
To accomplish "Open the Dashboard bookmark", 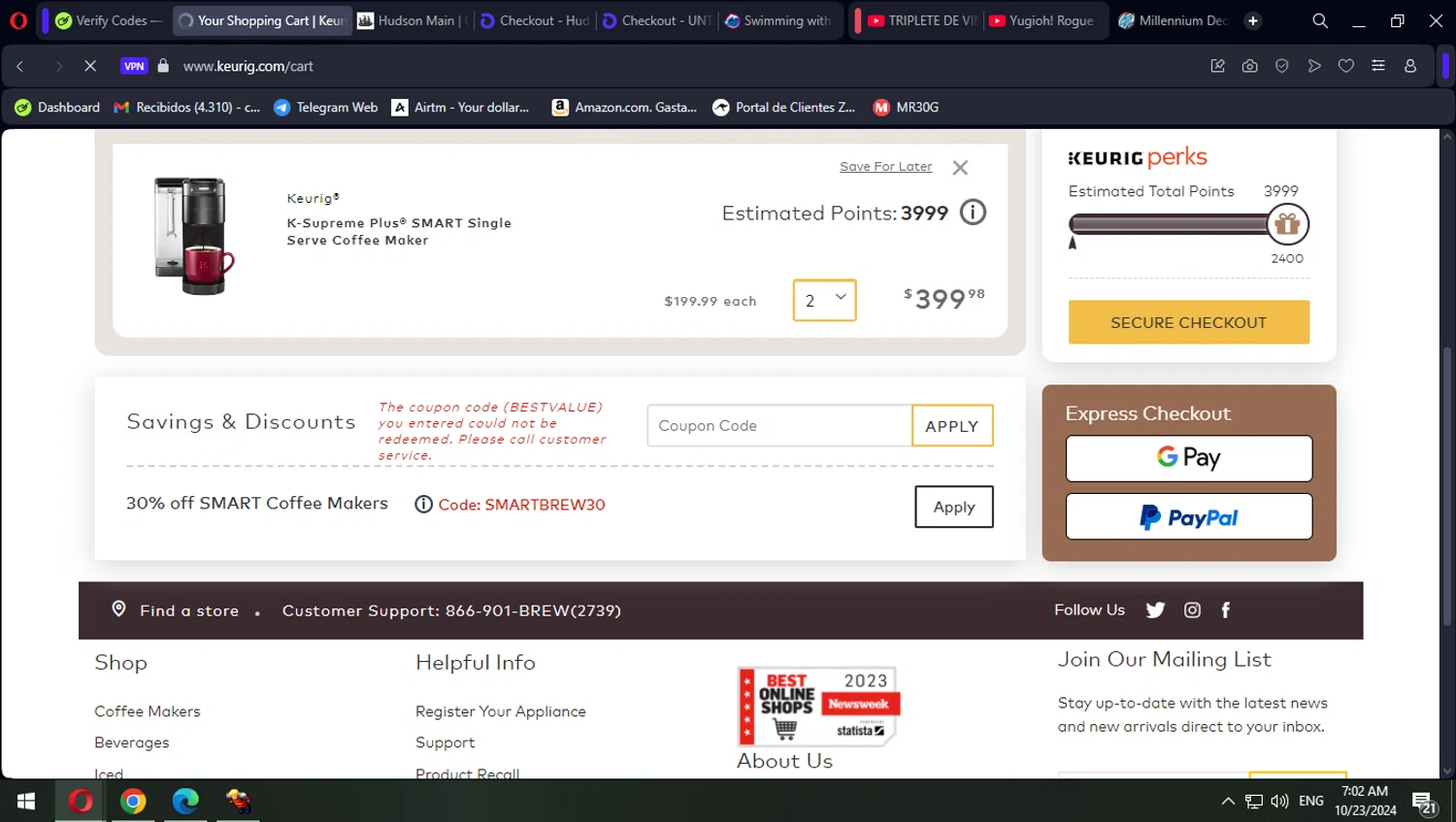I will tap(57, 108).
